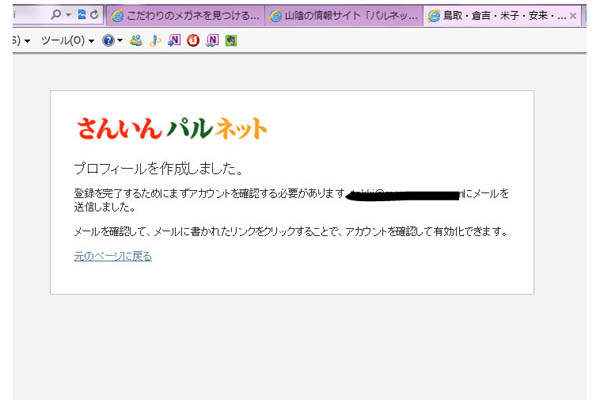Click the address bar search magnifier icon

tap(55, 15)
